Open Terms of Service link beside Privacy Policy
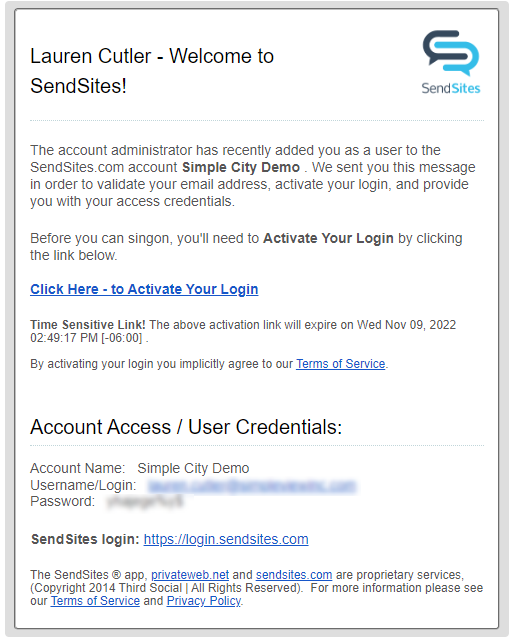The image size is (516, 644). coord(95,601)
